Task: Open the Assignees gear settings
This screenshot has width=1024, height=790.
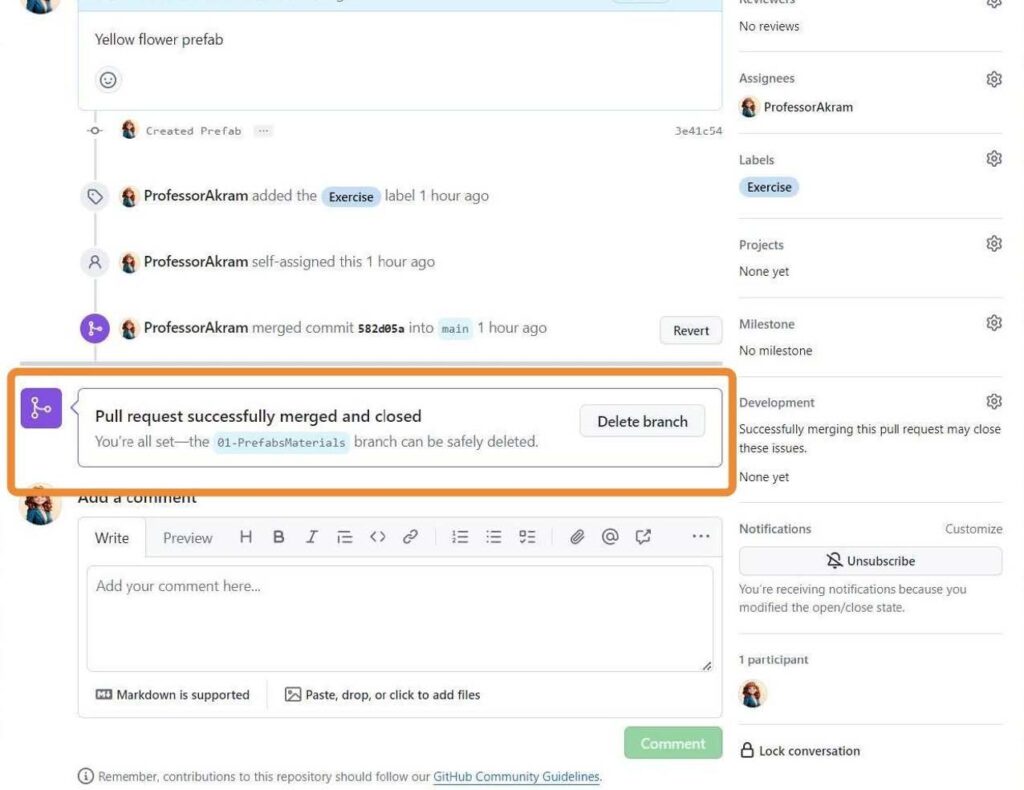Action: [993, 80]
